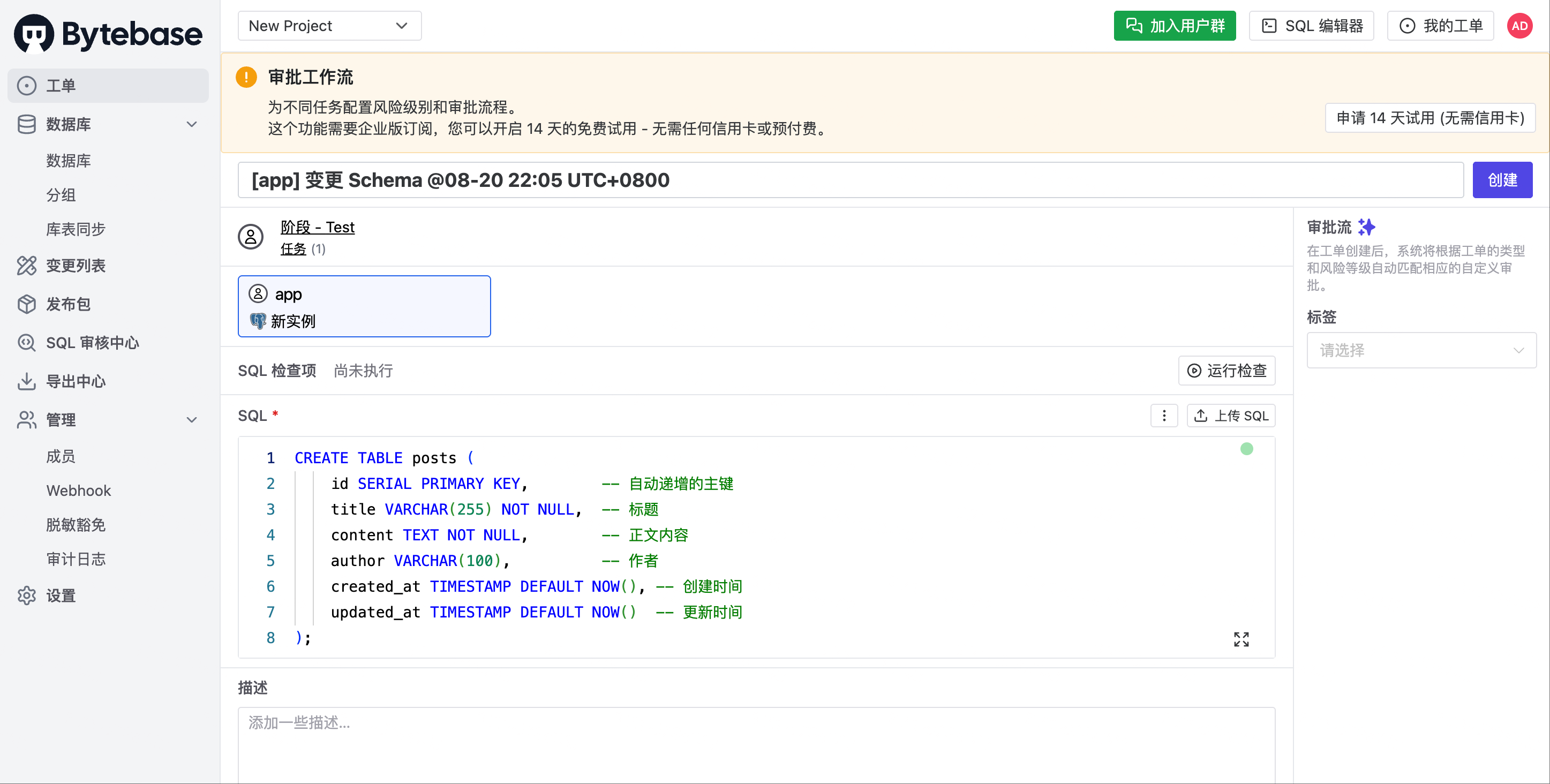Click the 创建 button
Image resolution: width=1550 pixels, height=784 pixels.
click(1502, 180)
